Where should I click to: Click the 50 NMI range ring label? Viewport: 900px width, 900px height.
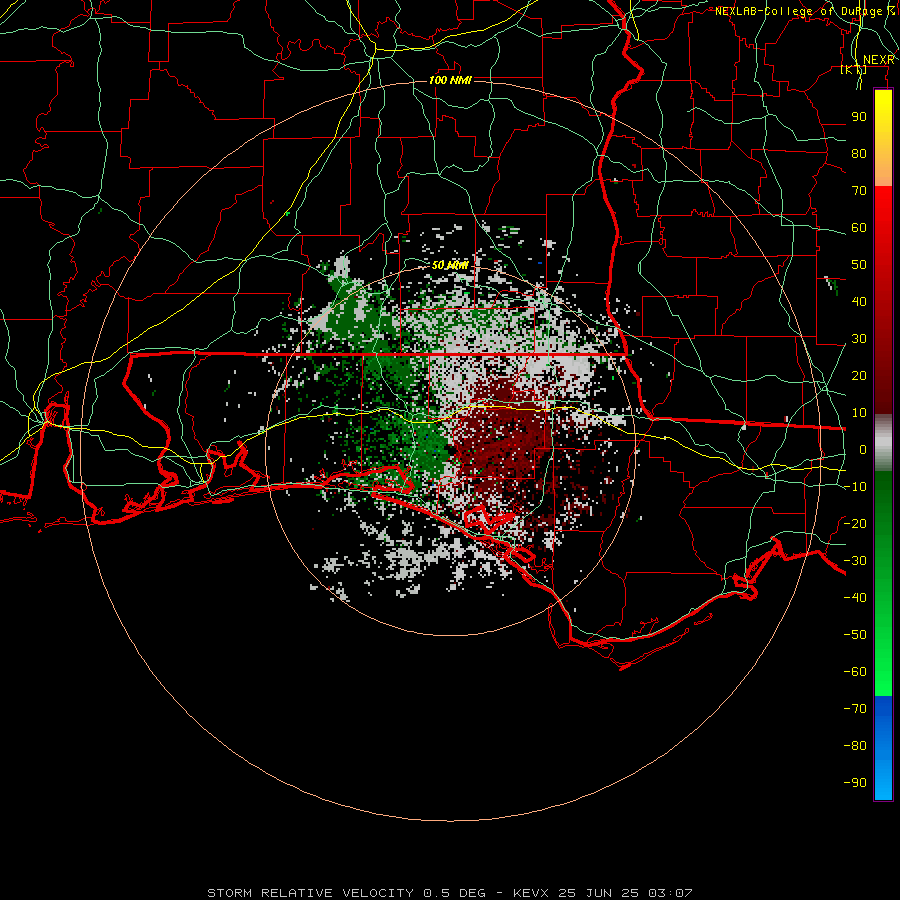coord(451,265)
